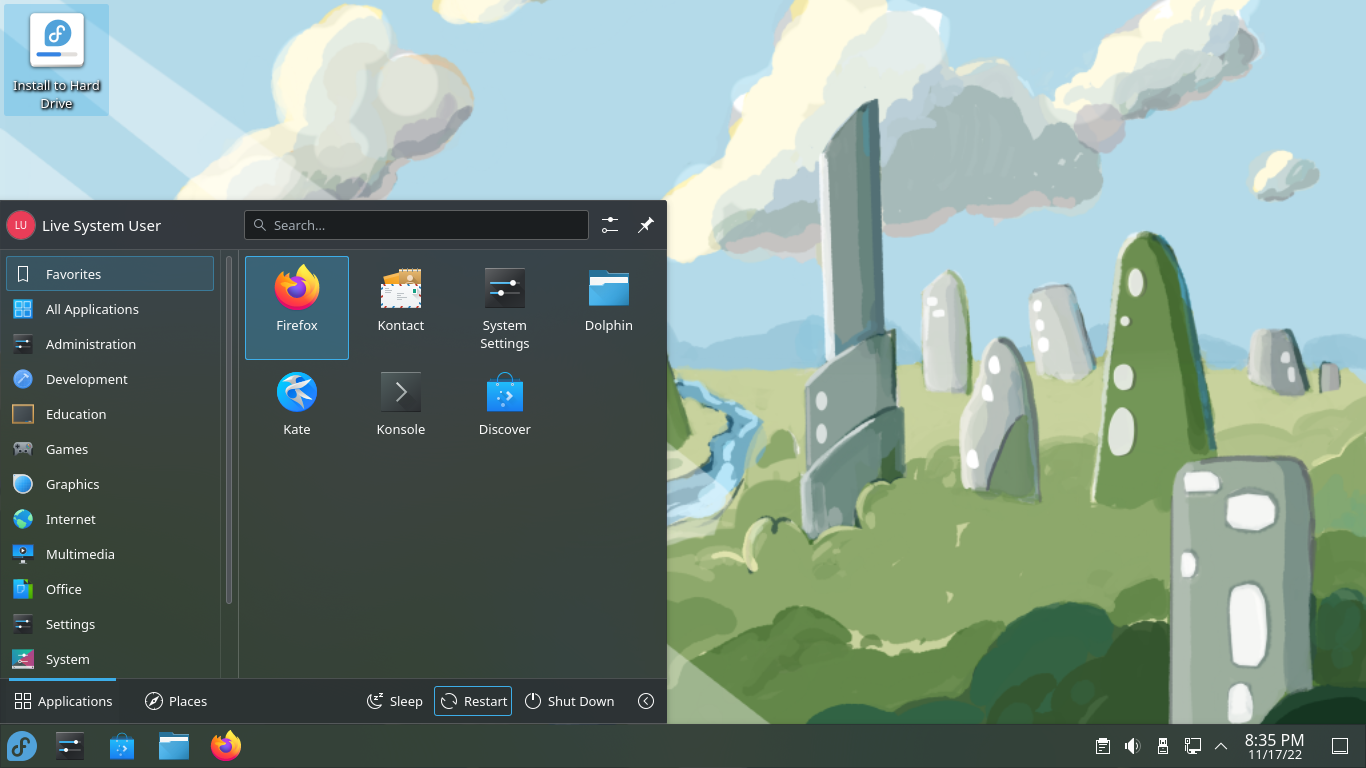This screenshot has height=768, width=1366.
Task: Open System Settings from the taskbar
Action: (70, 746)
